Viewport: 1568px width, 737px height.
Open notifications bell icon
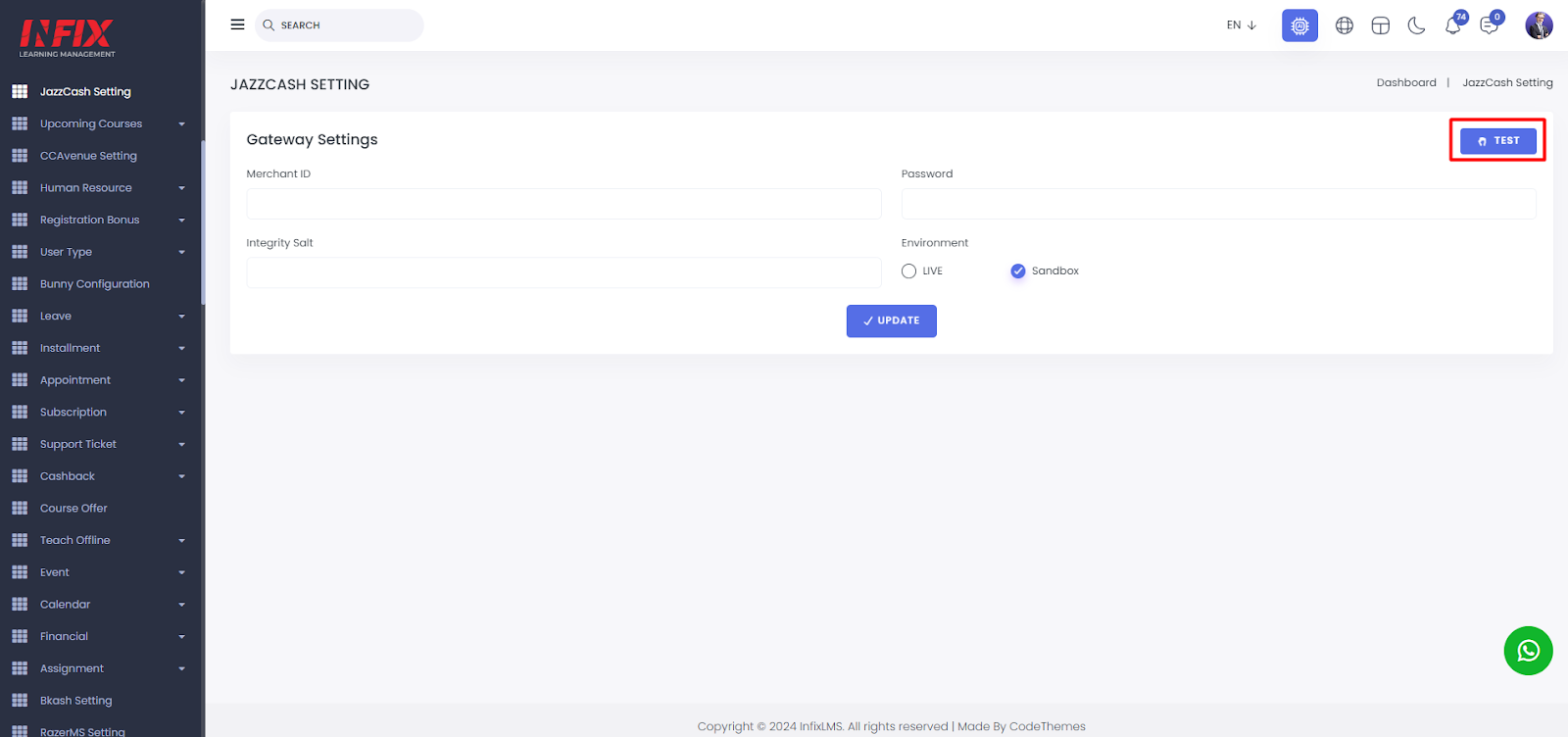[x=1453, y=25]
